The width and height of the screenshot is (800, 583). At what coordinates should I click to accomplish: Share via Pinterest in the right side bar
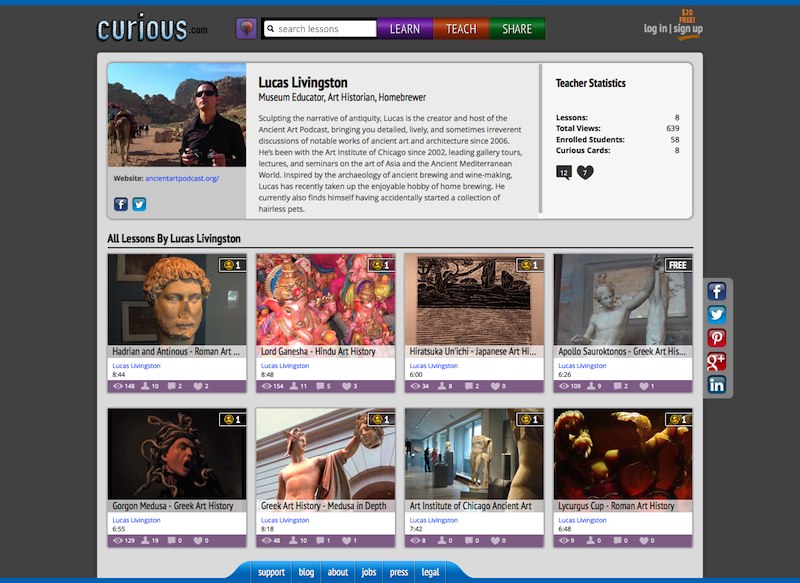pyautogui.click(x=716, y=338)
